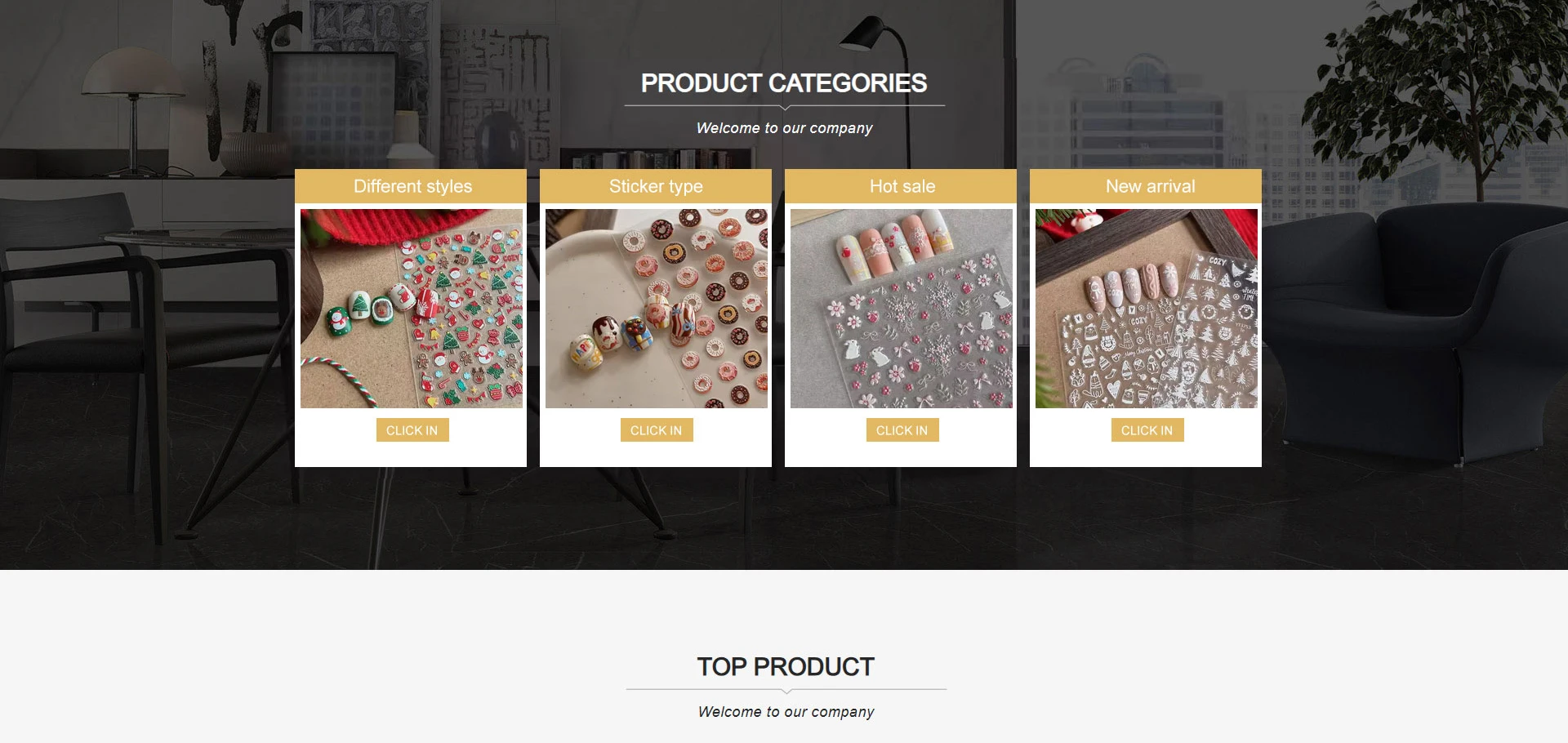This screenshot has width=1568, height=743.
Task: Click CLICK IN under Hot sale
Action: 902,430
